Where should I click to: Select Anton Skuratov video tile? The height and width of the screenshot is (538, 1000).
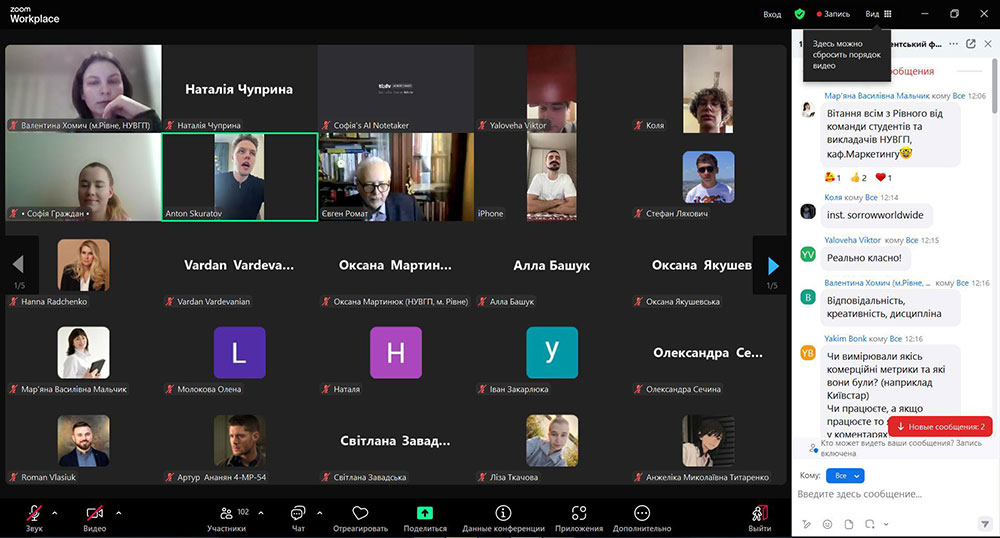[240, 177]
